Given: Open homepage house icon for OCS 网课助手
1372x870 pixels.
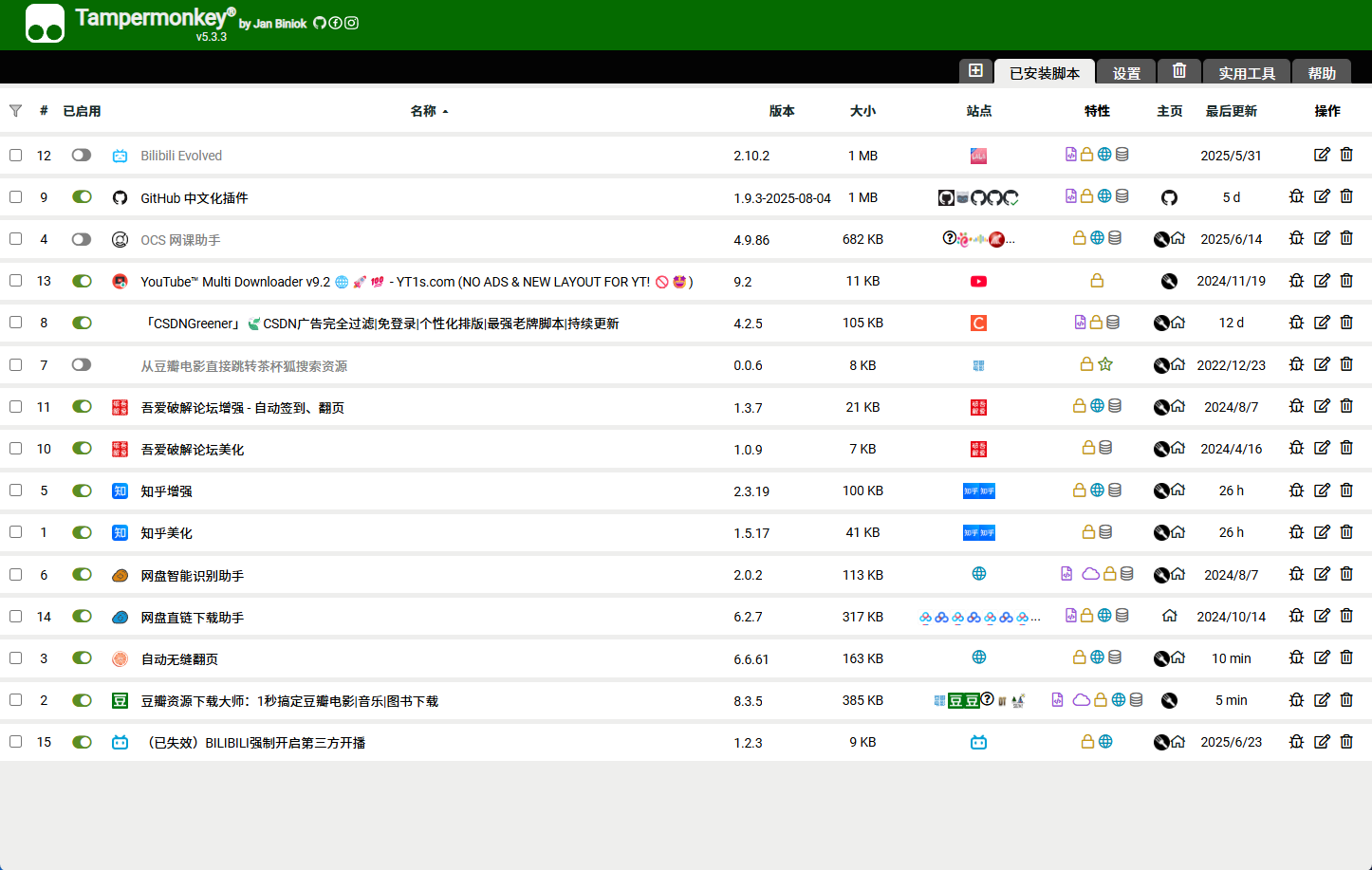Looking at the screenshot, I should pyautogui.click(x=1177, y=238).
